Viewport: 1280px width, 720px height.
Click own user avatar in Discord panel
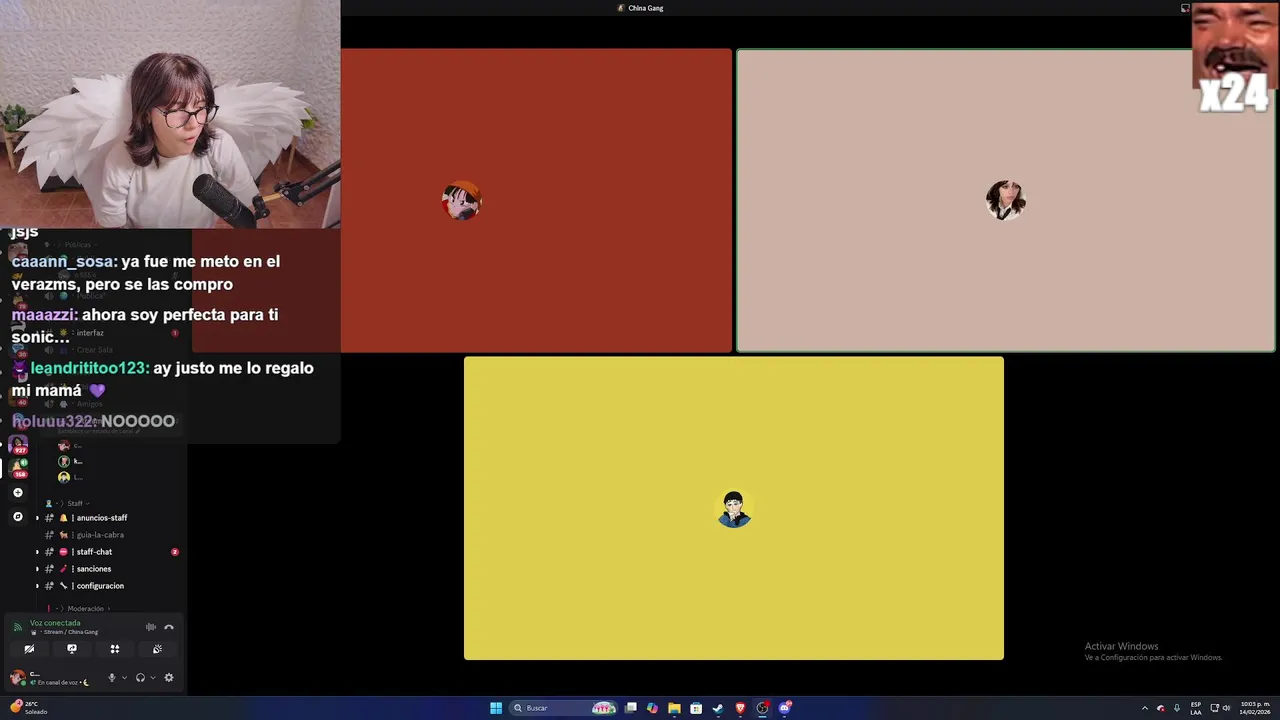click(x=17, y=677)
